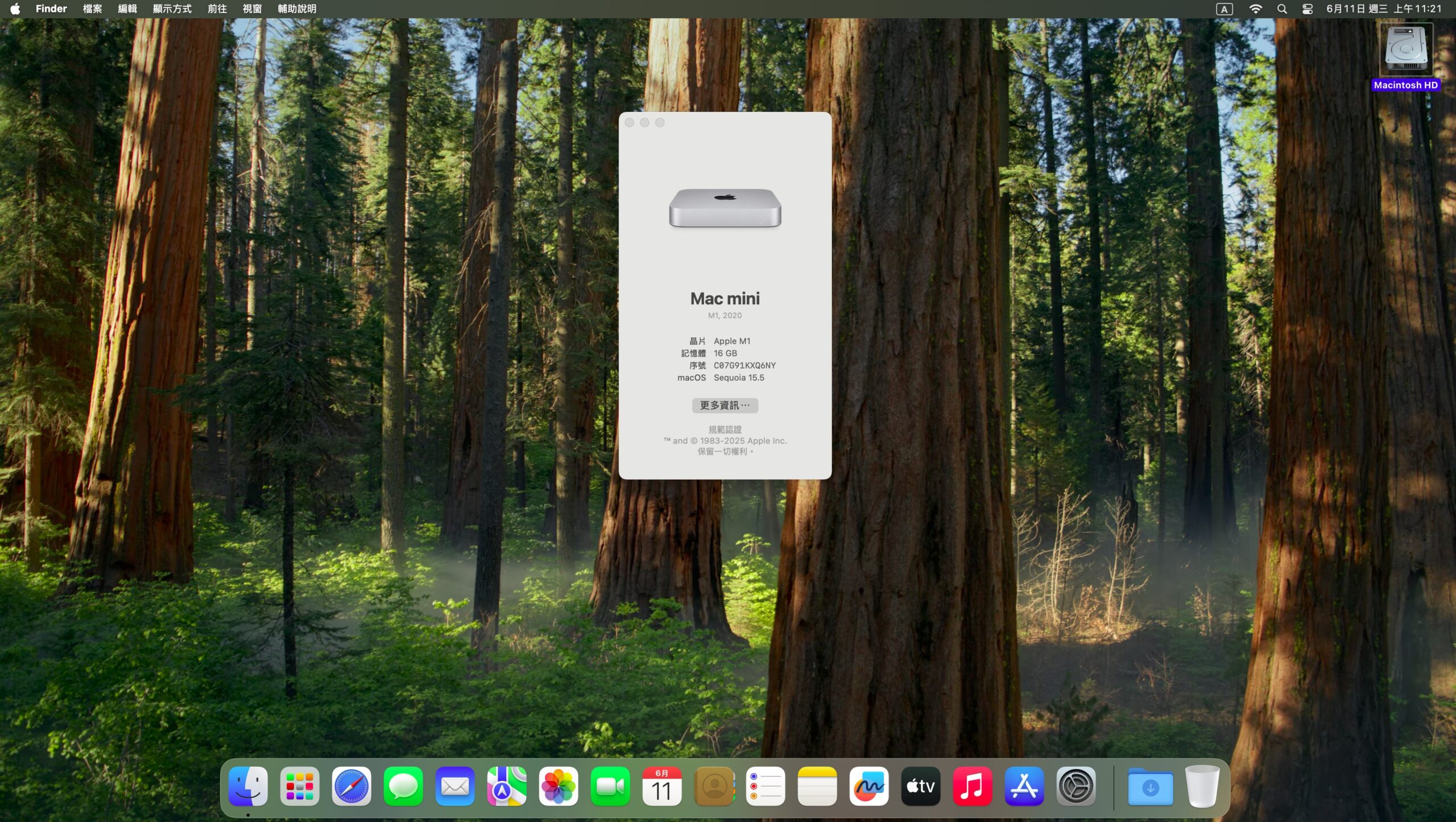
Task: Open the 檔案 menu
Action: (92, 9)
